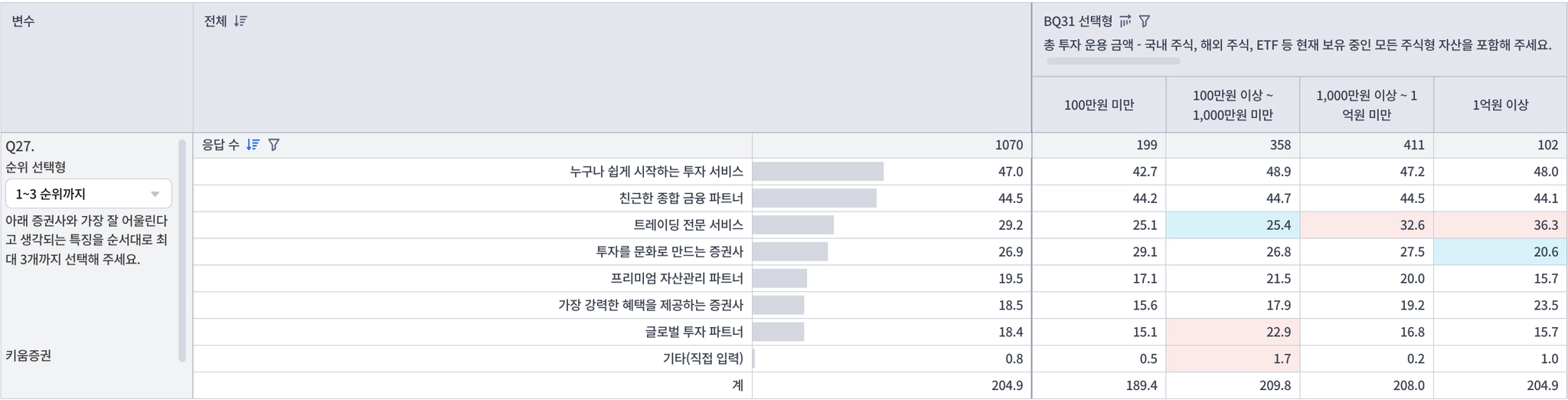Click the pink-highlighted 22.9 cell
Screen dimensions: 1568x400
point(1233,332)
